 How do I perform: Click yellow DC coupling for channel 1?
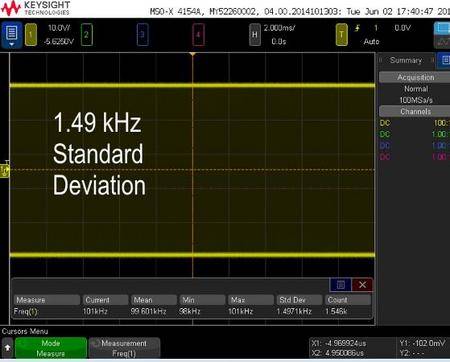point(385,123)
